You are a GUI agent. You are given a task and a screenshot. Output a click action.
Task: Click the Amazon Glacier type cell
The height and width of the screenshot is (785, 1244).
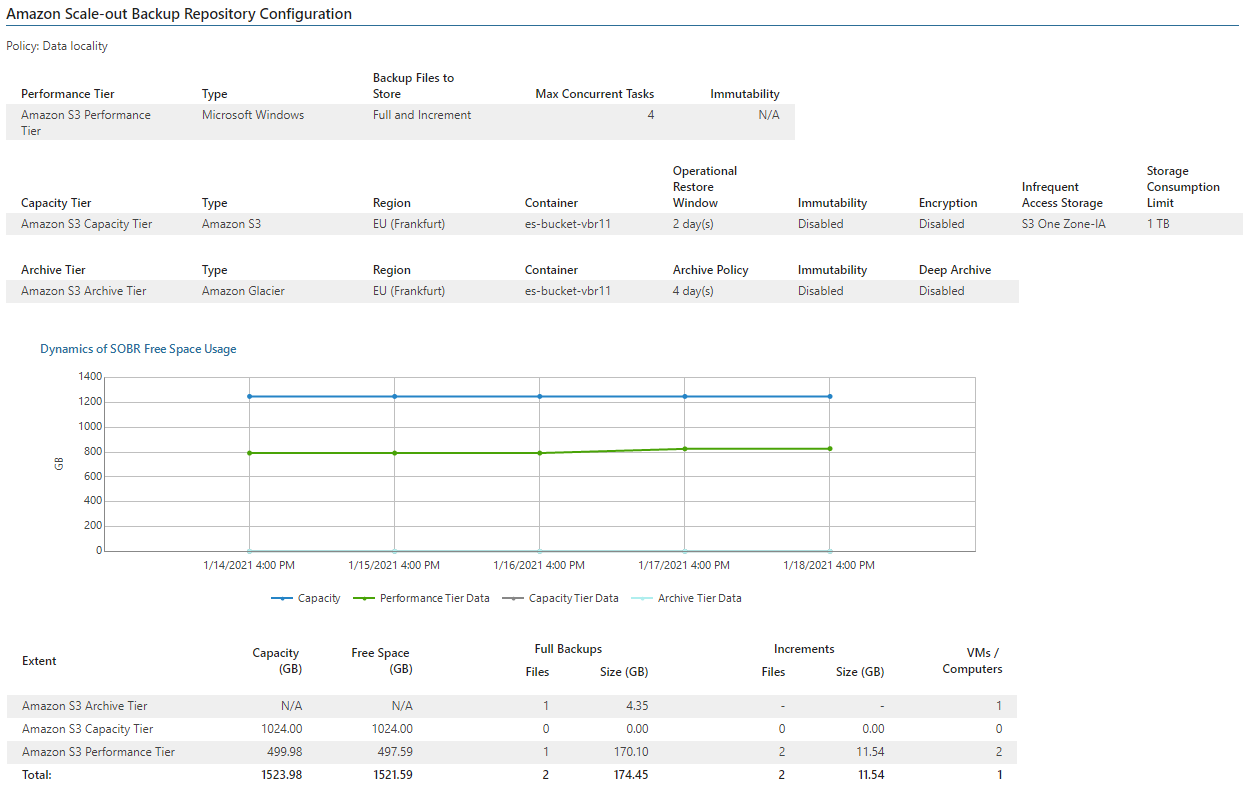243,291
